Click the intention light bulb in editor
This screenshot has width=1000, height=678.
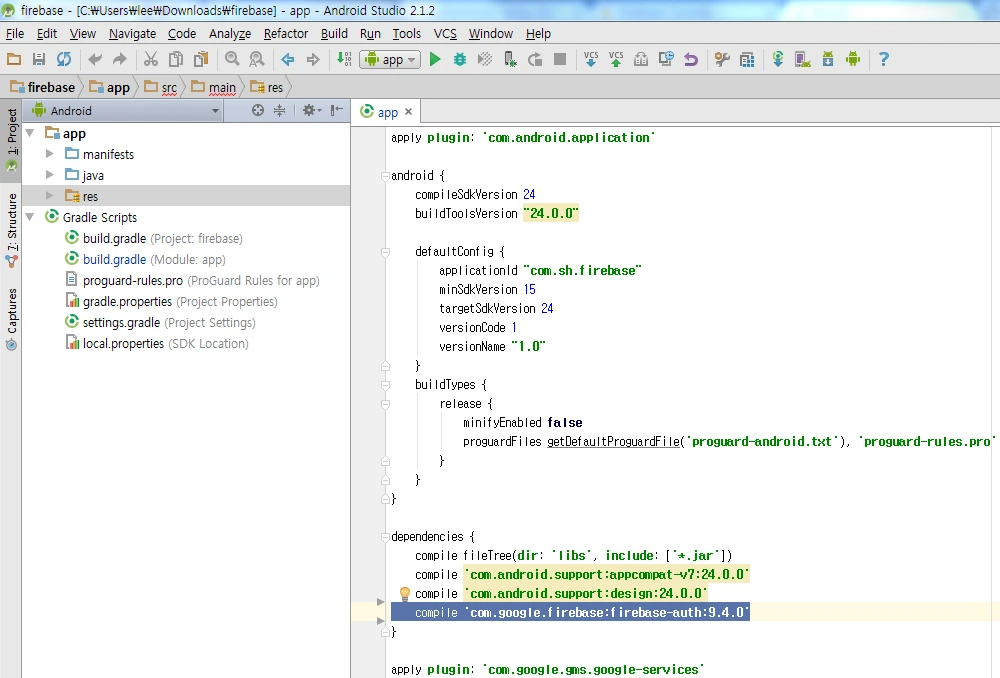(405, 594)
